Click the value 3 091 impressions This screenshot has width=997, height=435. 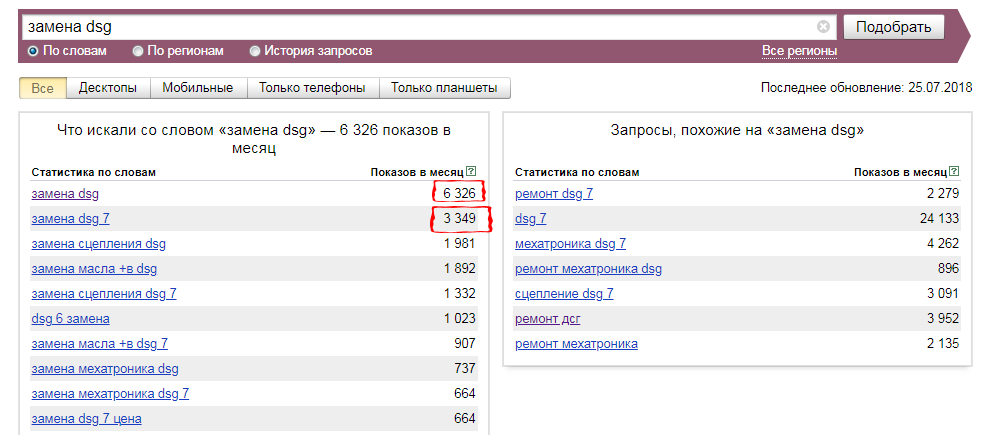click(943, 294)
